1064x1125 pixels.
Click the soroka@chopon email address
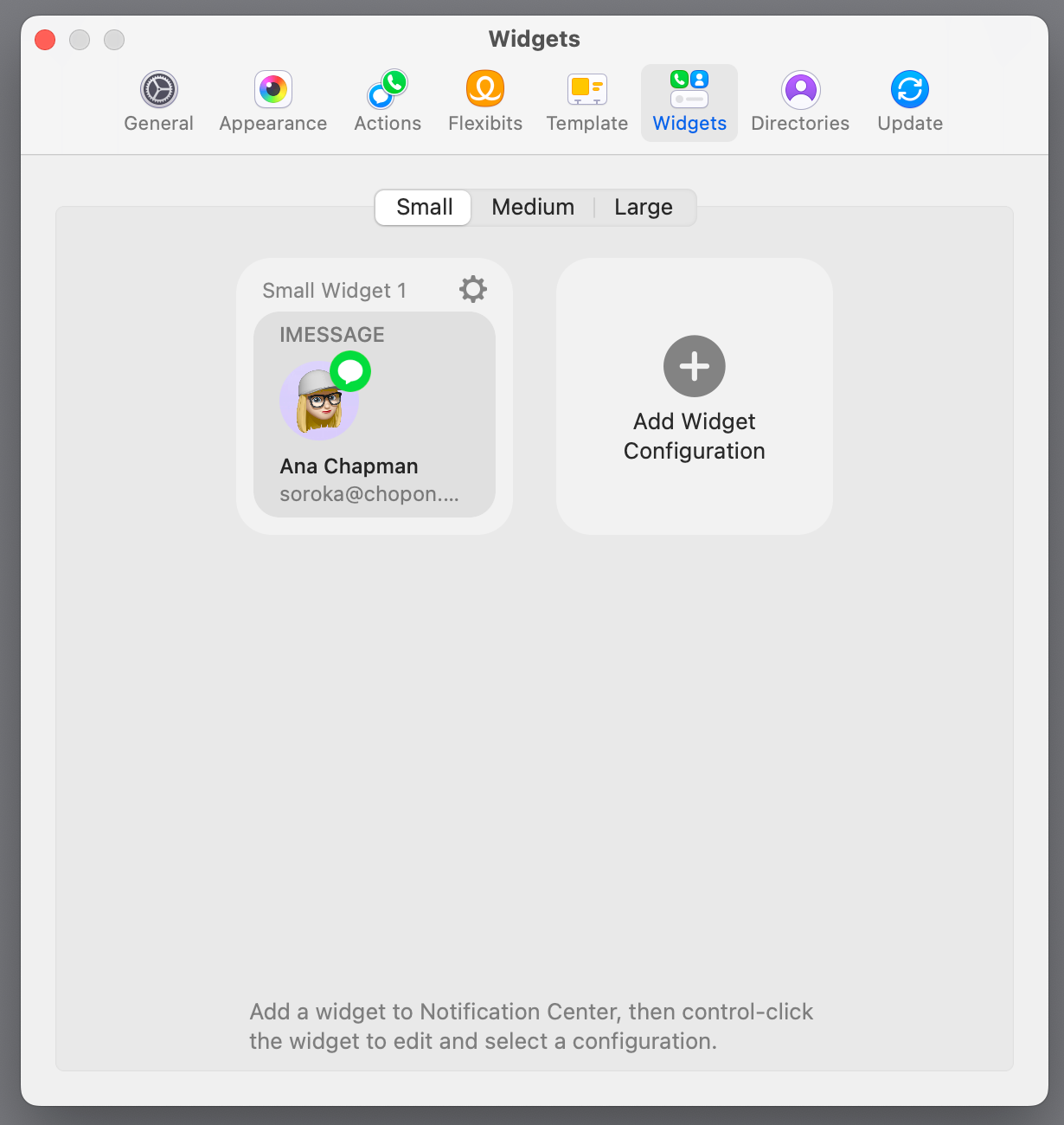pyautogui.click(x=369, y=494)
